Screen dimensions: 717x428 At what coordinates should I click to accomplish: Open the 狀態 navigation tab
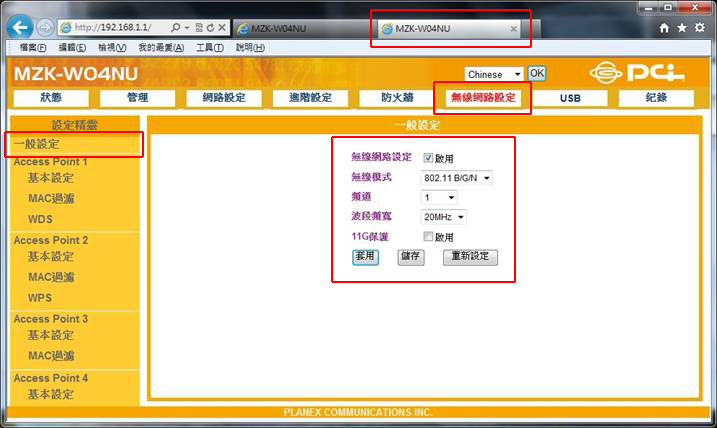click(51, 97)
